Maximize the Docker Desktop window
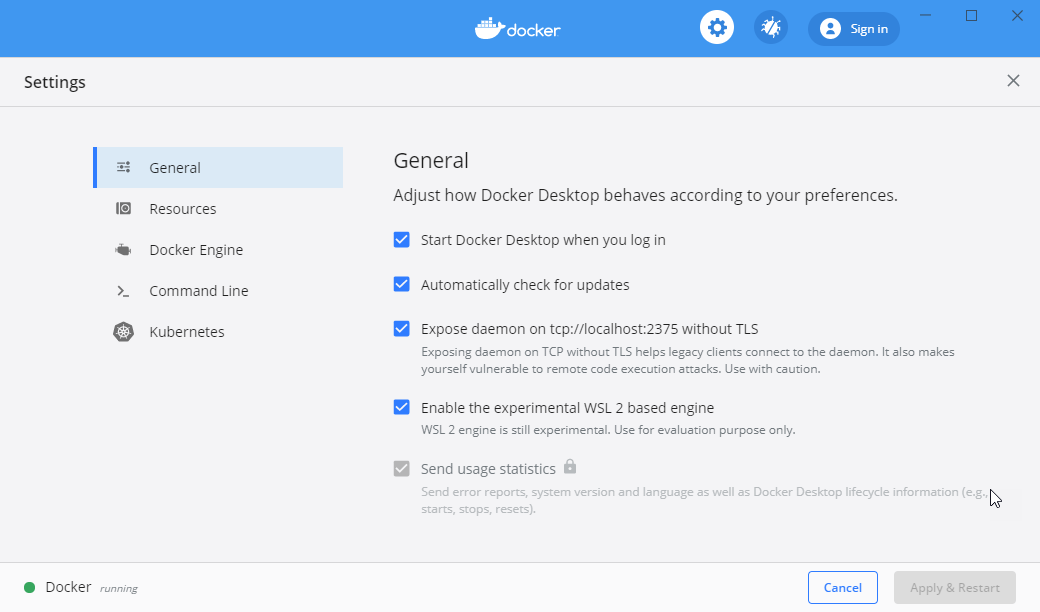 (x=971, y=15)
